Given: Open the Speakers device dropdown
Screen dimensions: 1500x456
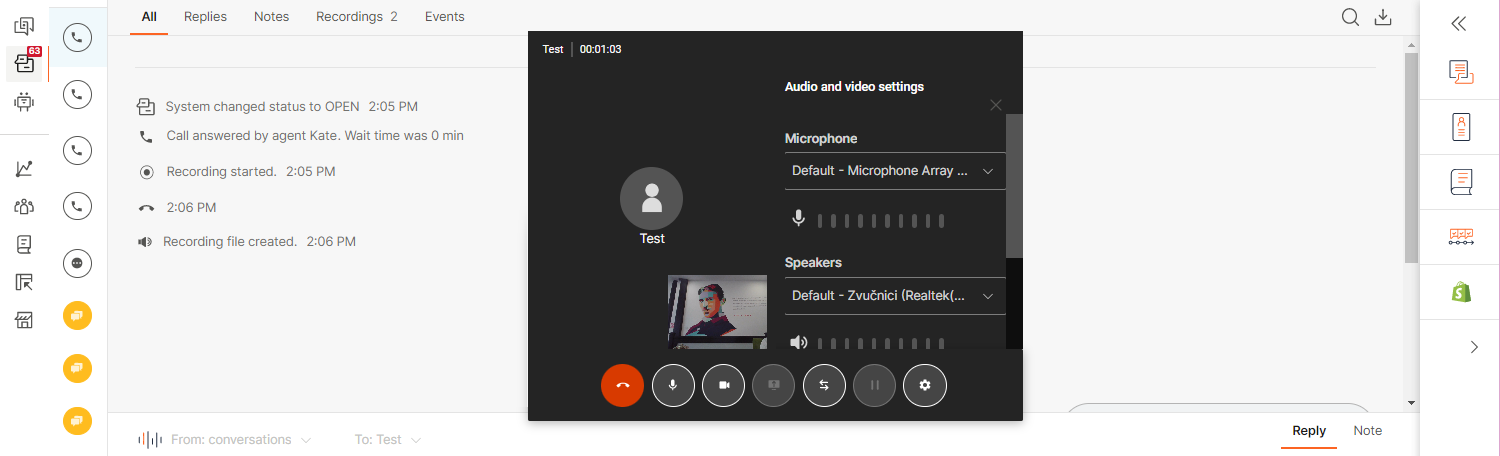Looking at the screenshot, I should pyautogui.click(x=894, y=296).
